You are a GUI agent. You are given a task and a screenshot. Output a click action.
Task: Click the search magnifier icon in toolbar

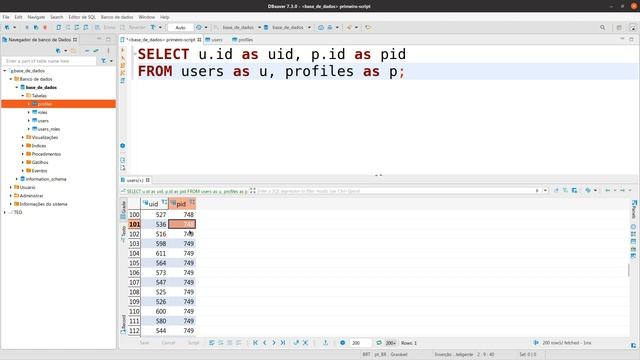(602, 27)
